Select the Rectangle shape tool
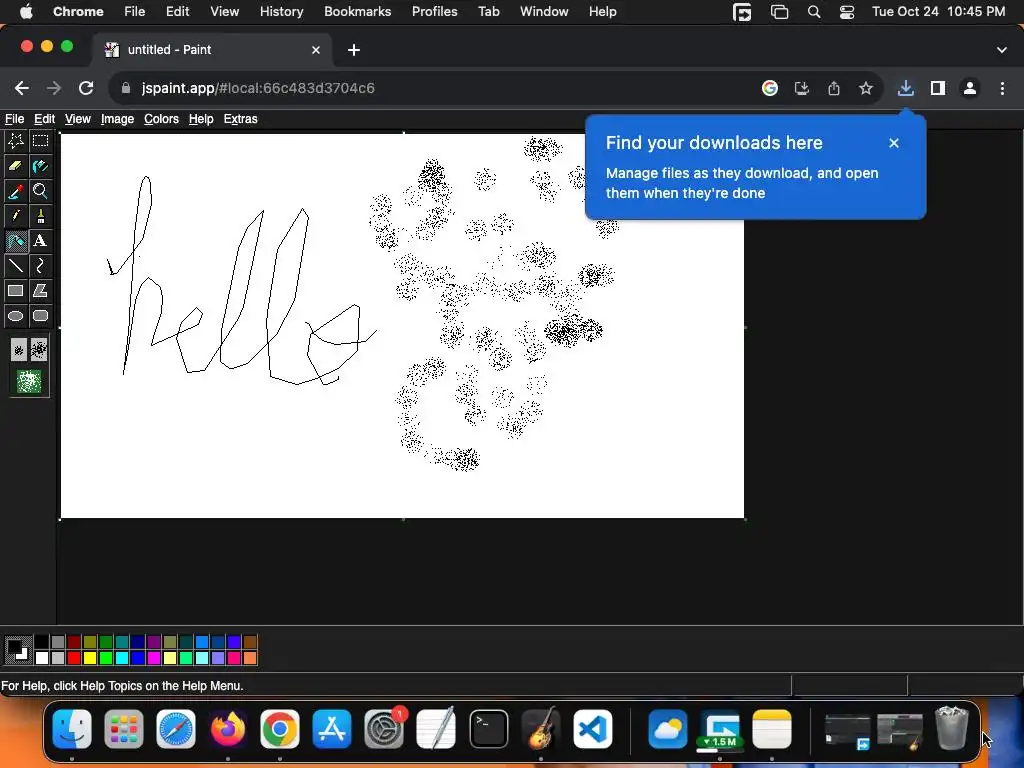This screenshot has height=768, width=1024. [16, 291]
